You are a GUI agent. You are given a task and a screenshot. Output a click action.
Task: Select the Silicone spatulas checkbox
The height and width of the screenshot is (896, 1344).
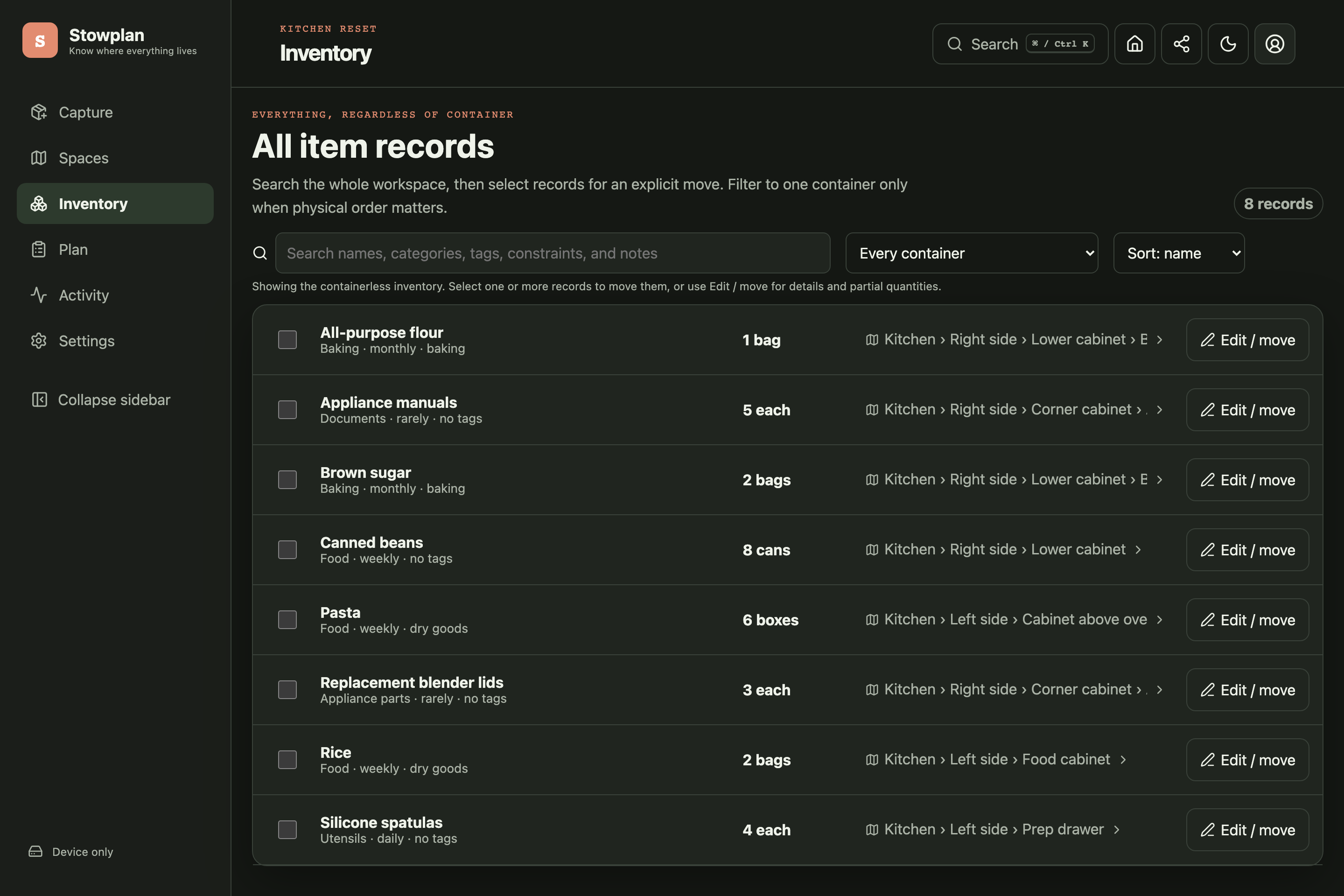[x=287, y=830]
